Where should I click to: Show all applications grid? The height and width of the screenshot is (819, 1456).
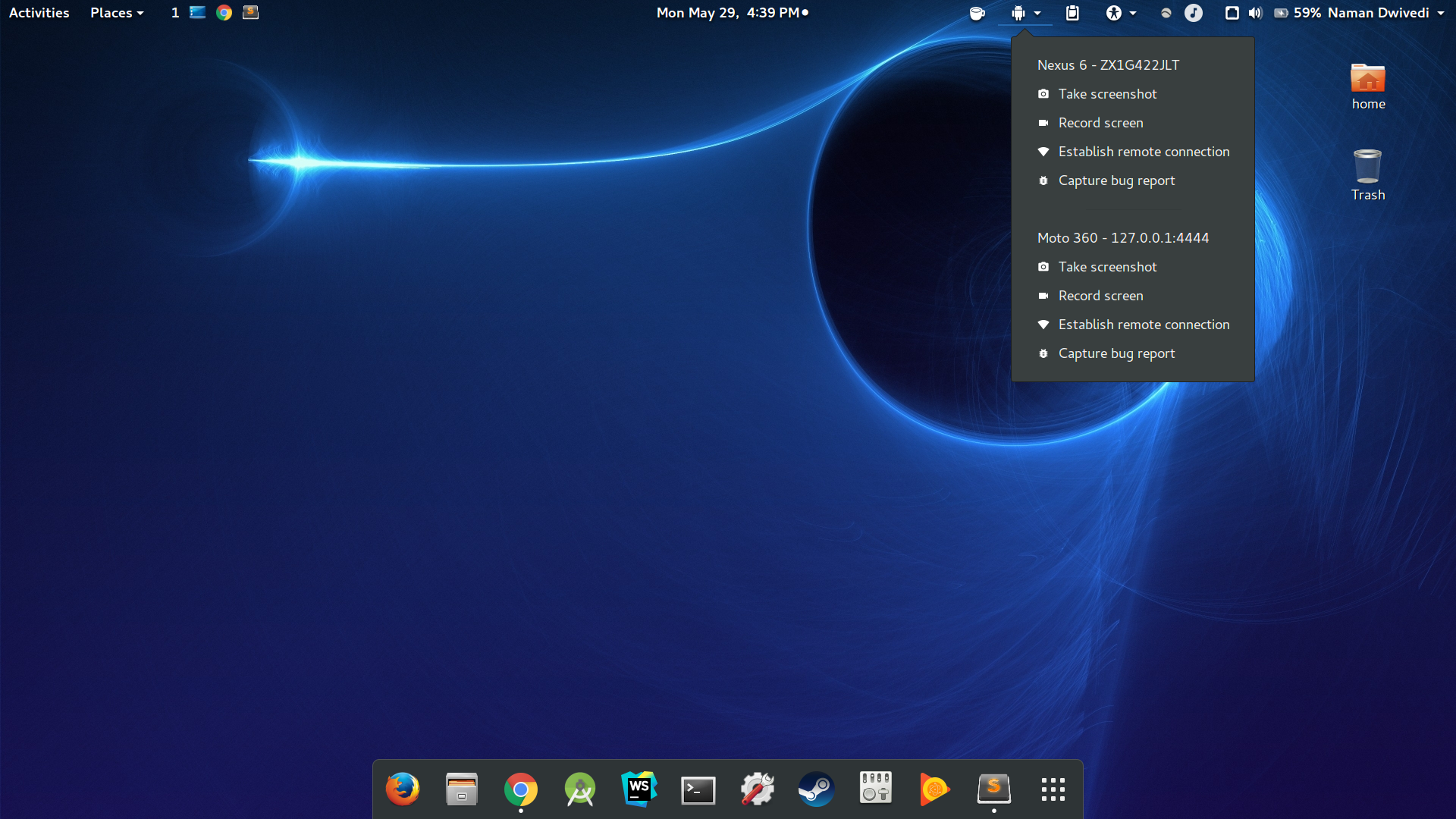coord(1053,789)
